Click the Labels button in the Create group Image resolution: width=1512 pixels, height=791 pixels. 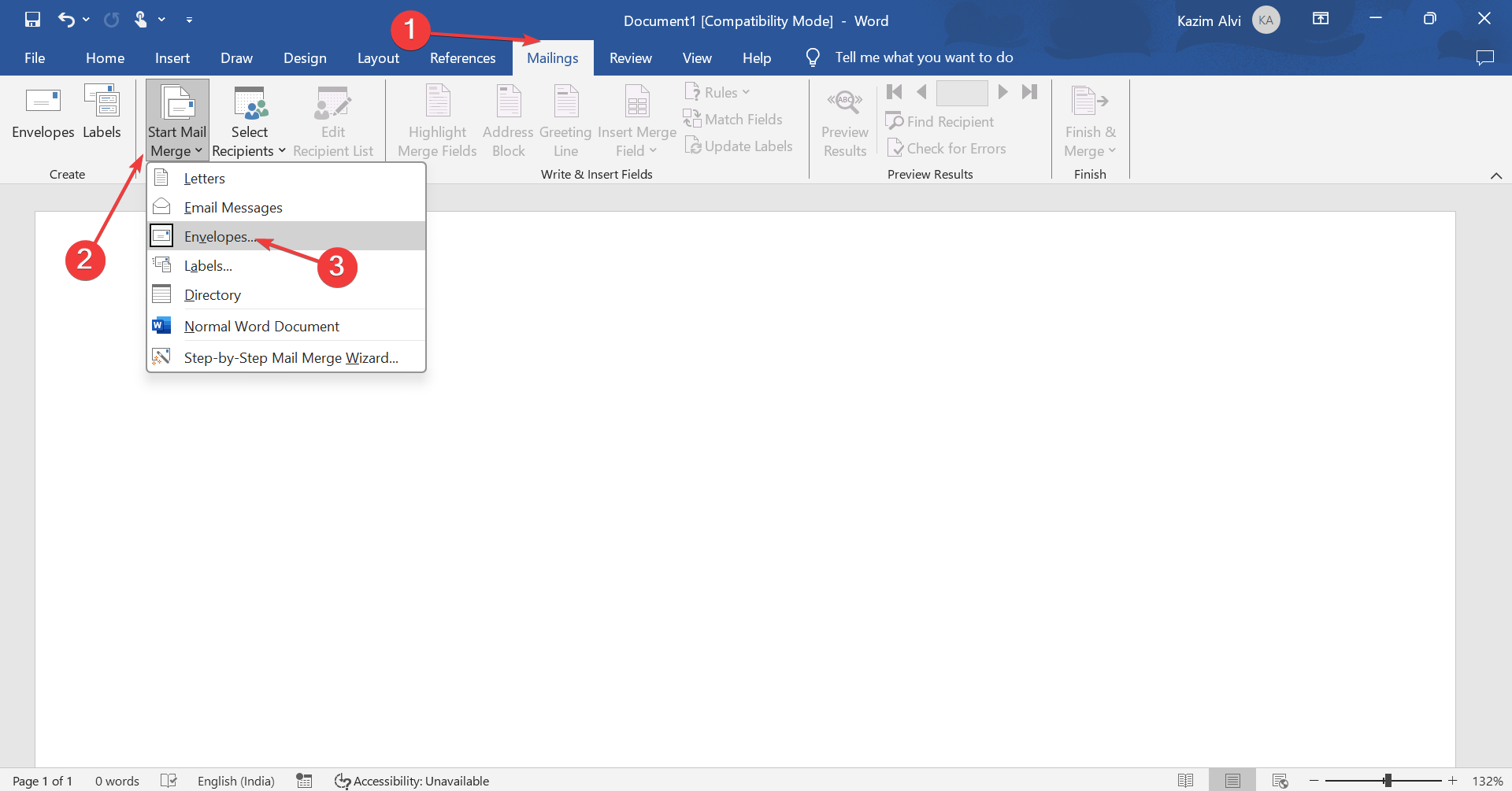(102, 113)
